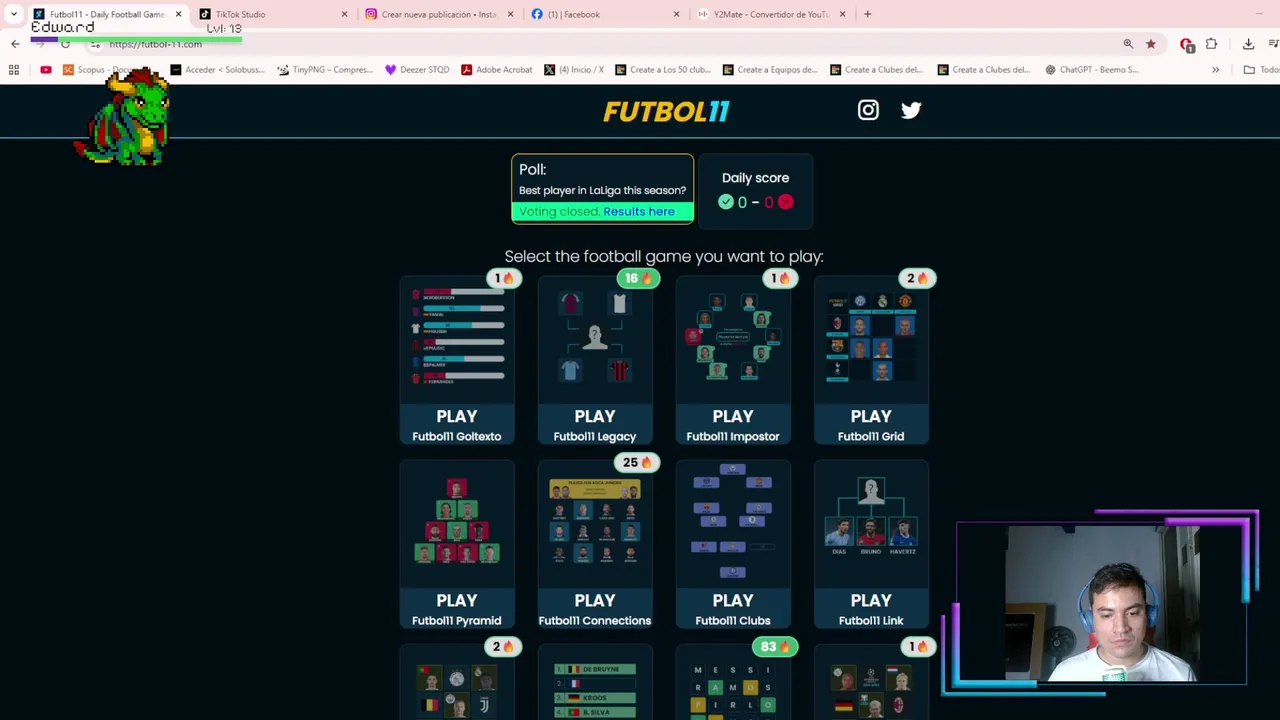Play Futbol11 Grid
1280x720 pixels.
(871, 425)
